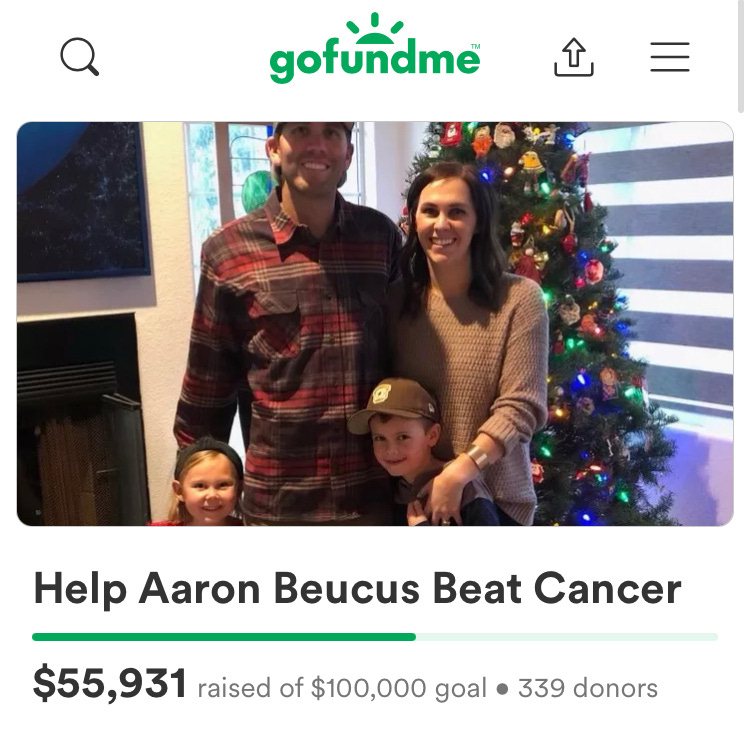Click the unfilled end of the progress bar
Image resolution: width=750 pixels, height=745 pixels.
pos(567,637)
